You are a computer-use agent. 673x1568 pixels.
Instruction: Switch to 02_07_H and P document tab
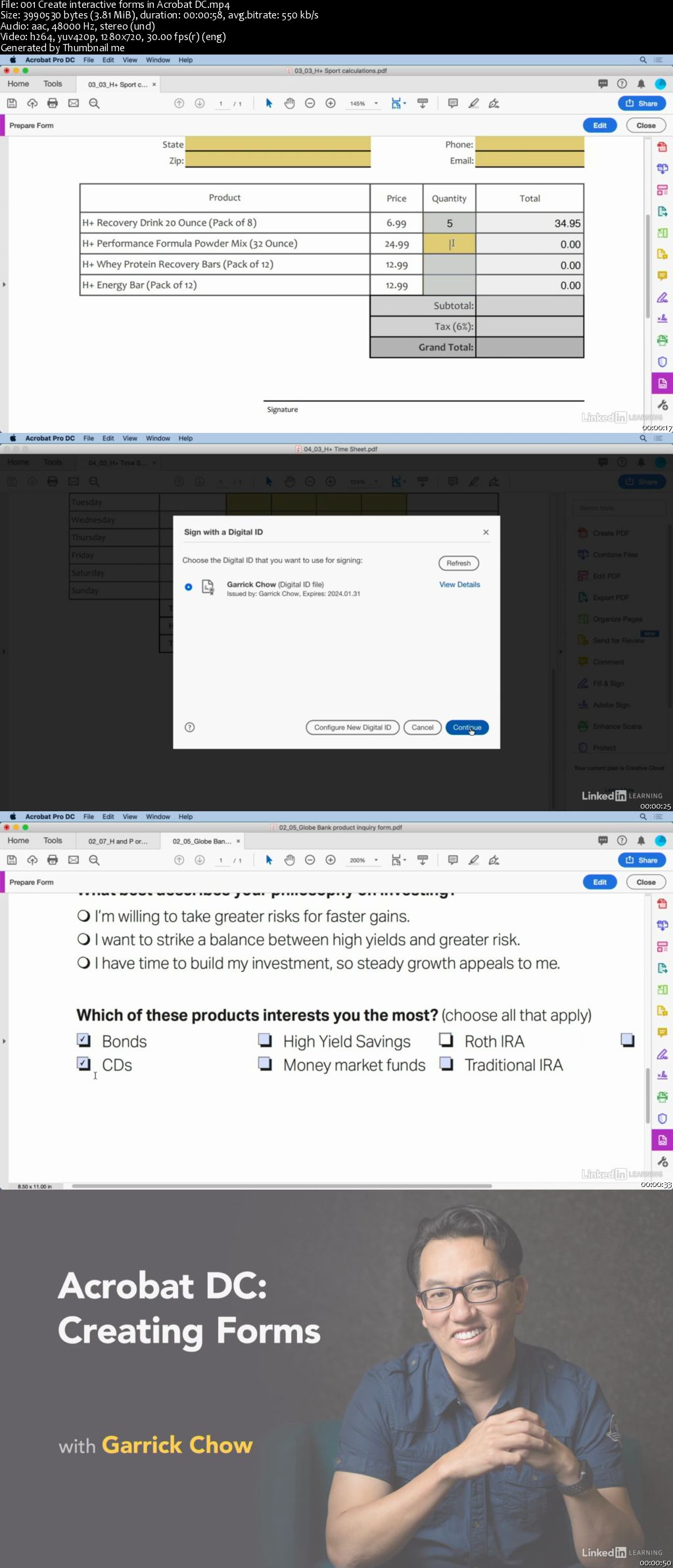click(118, 841)
